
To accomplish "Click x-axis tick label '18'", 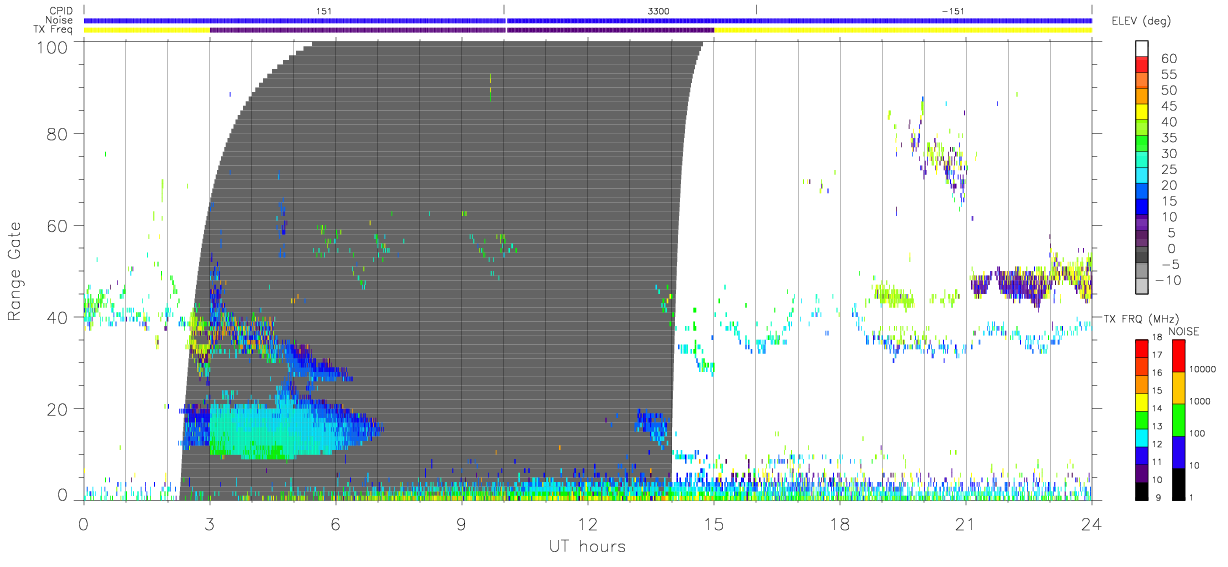I will (x=839, y=523).
